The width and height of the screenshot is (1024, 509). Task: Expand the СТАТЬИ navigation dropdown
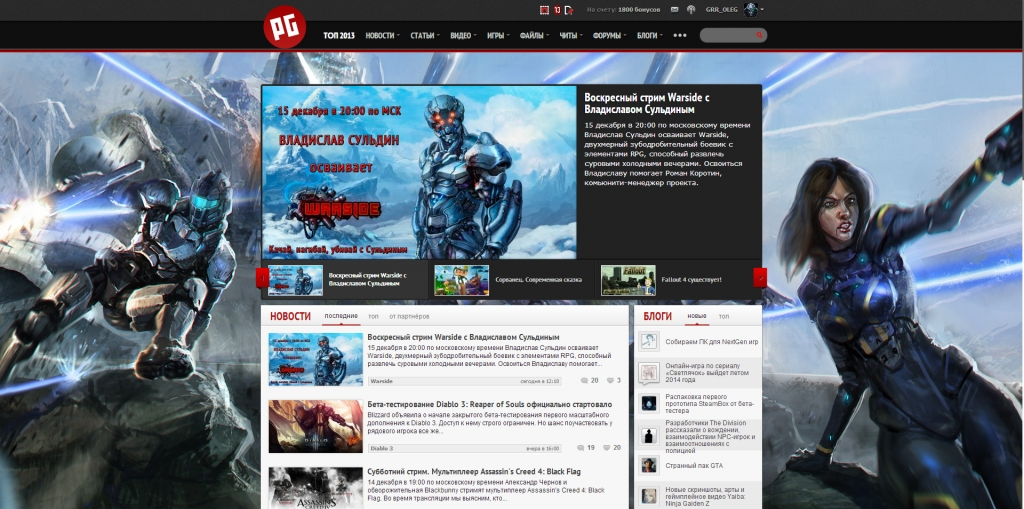tap(438, 36)
